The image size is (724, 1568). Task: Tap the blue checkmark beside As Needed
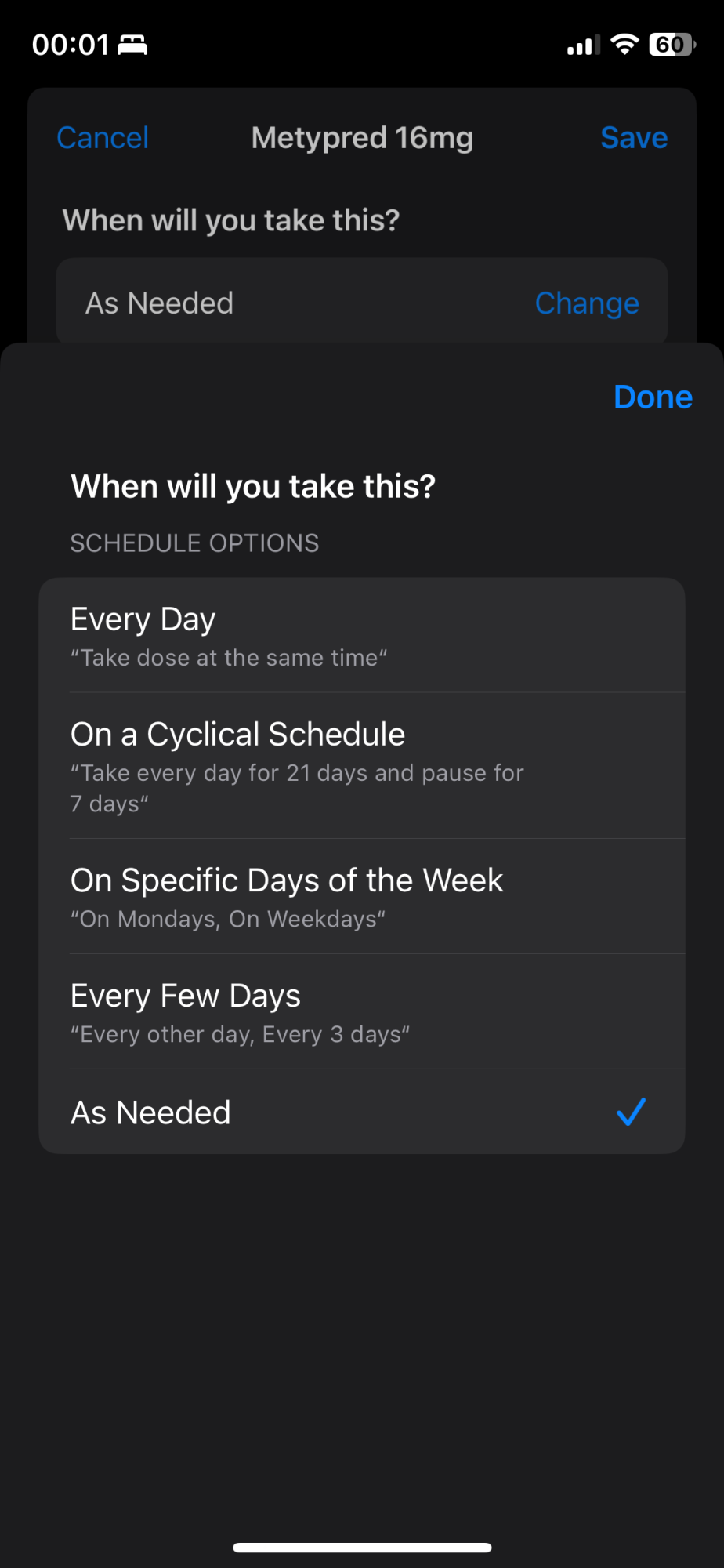point(630,1112)
